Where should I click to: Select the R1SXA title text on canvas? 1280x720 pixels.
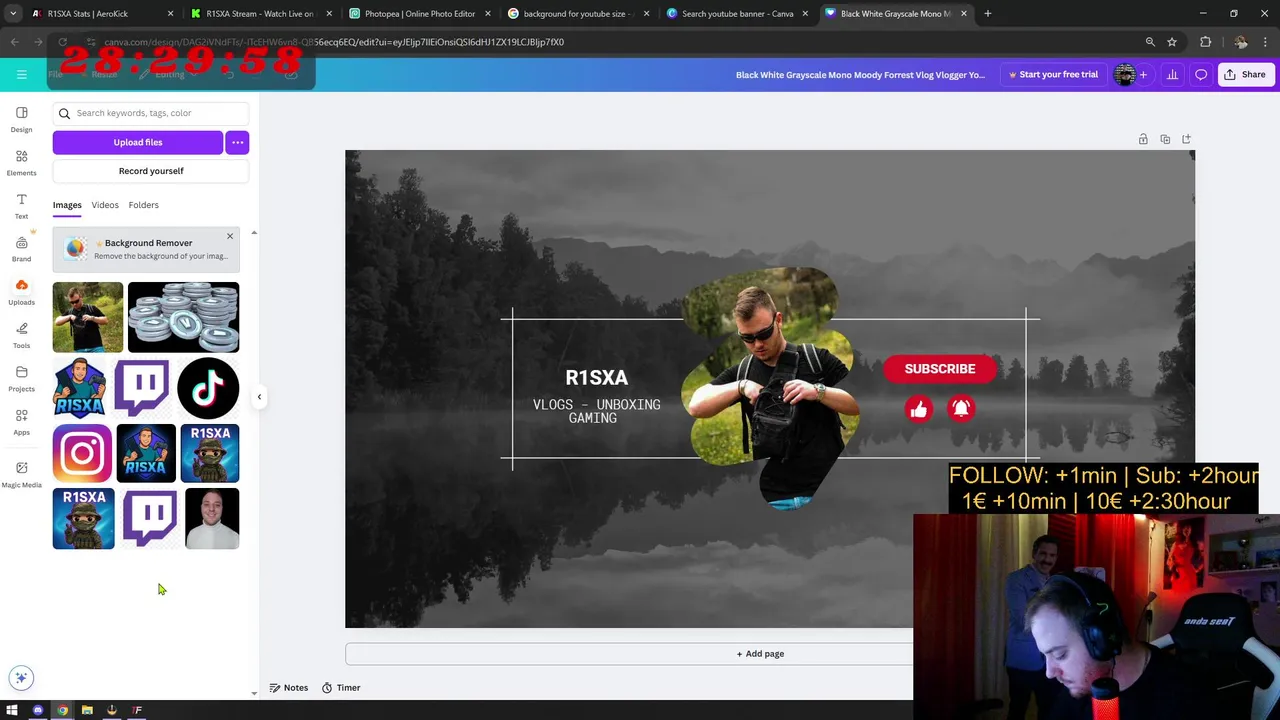coord(597,377)
